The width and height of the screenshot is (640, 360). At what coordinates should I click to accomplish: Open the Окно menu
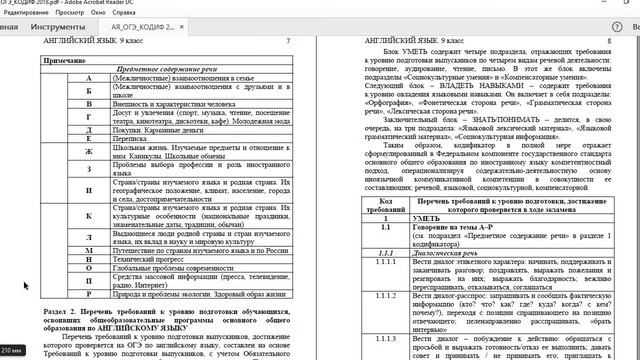click(x=98, y=13)
